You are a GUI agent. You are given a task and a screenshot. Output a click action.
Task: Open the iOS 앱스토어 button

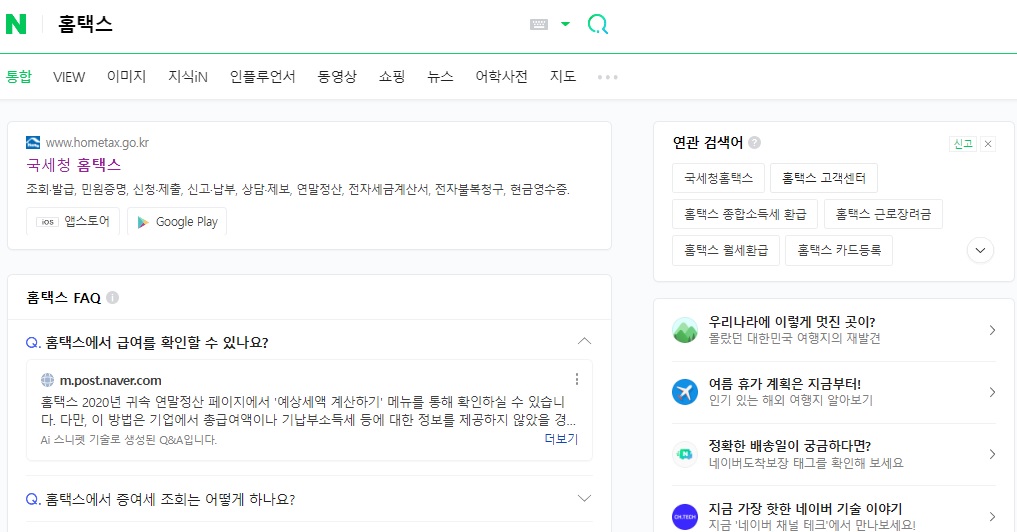pos(73,221)
